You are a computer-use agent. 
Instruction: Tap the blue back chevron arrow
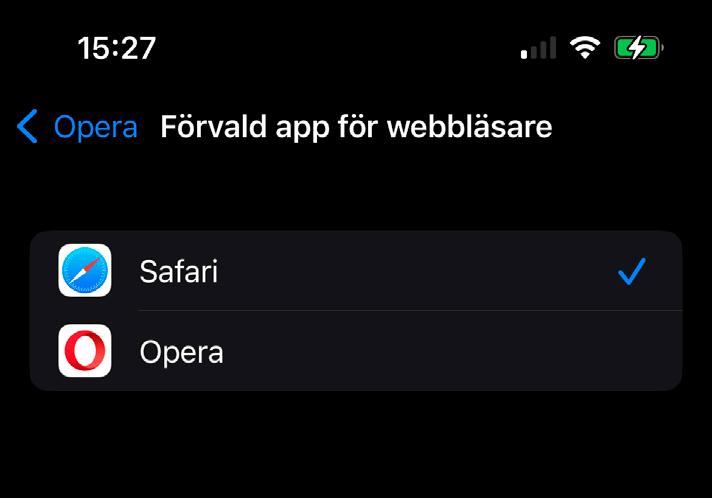[x=27, y=126]
